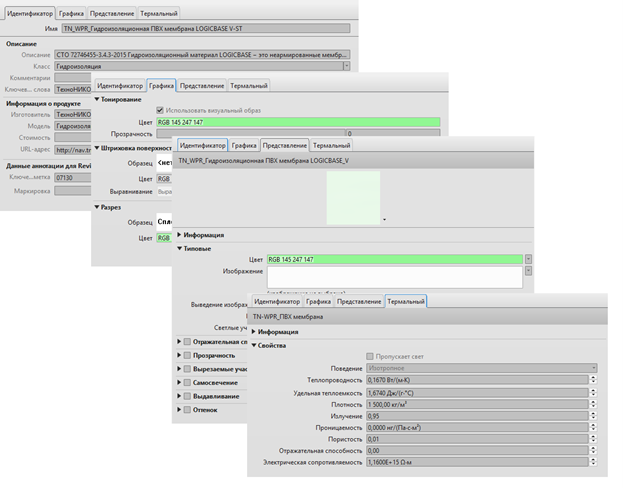This screenshot has width=623, height=488.
Task: Toggle the Использовать визуальный образ checkbox
Action: tap(161, 109)
